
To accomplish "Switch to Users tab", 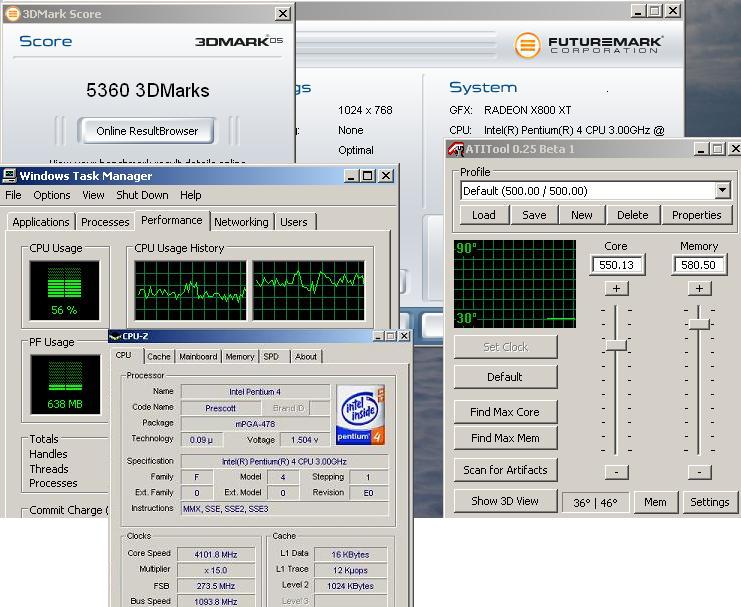I will (293, 222).
